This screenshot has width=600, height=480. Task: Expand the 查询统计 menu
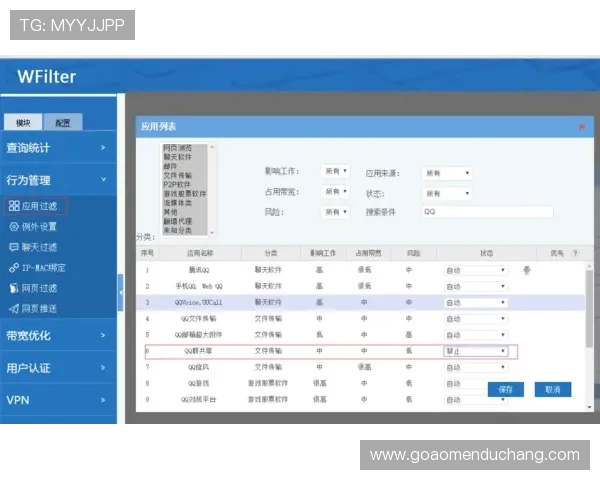[x=58, y=148]
